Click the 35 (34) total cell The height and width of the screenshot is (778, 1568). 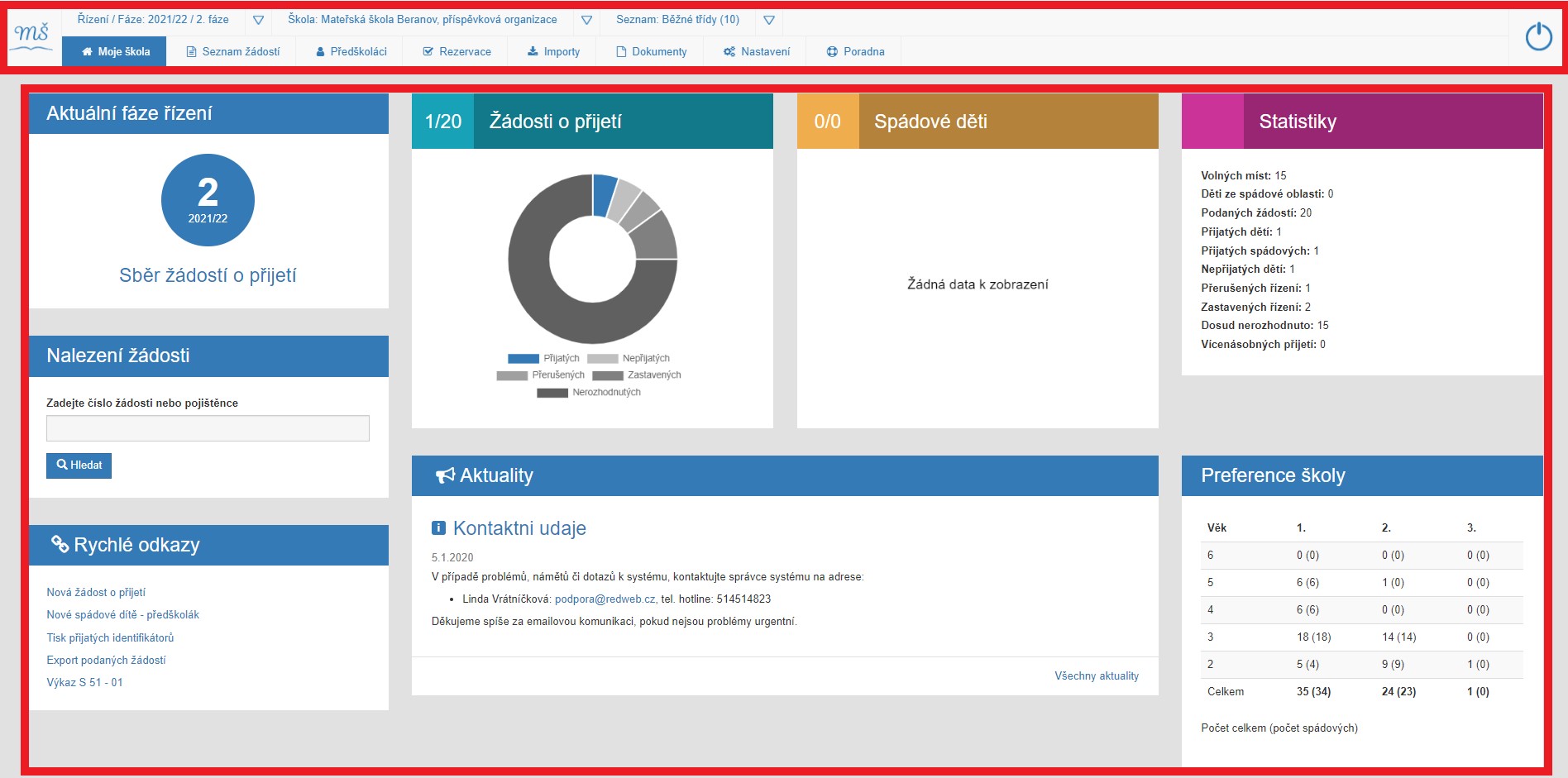pos(1313,691)
